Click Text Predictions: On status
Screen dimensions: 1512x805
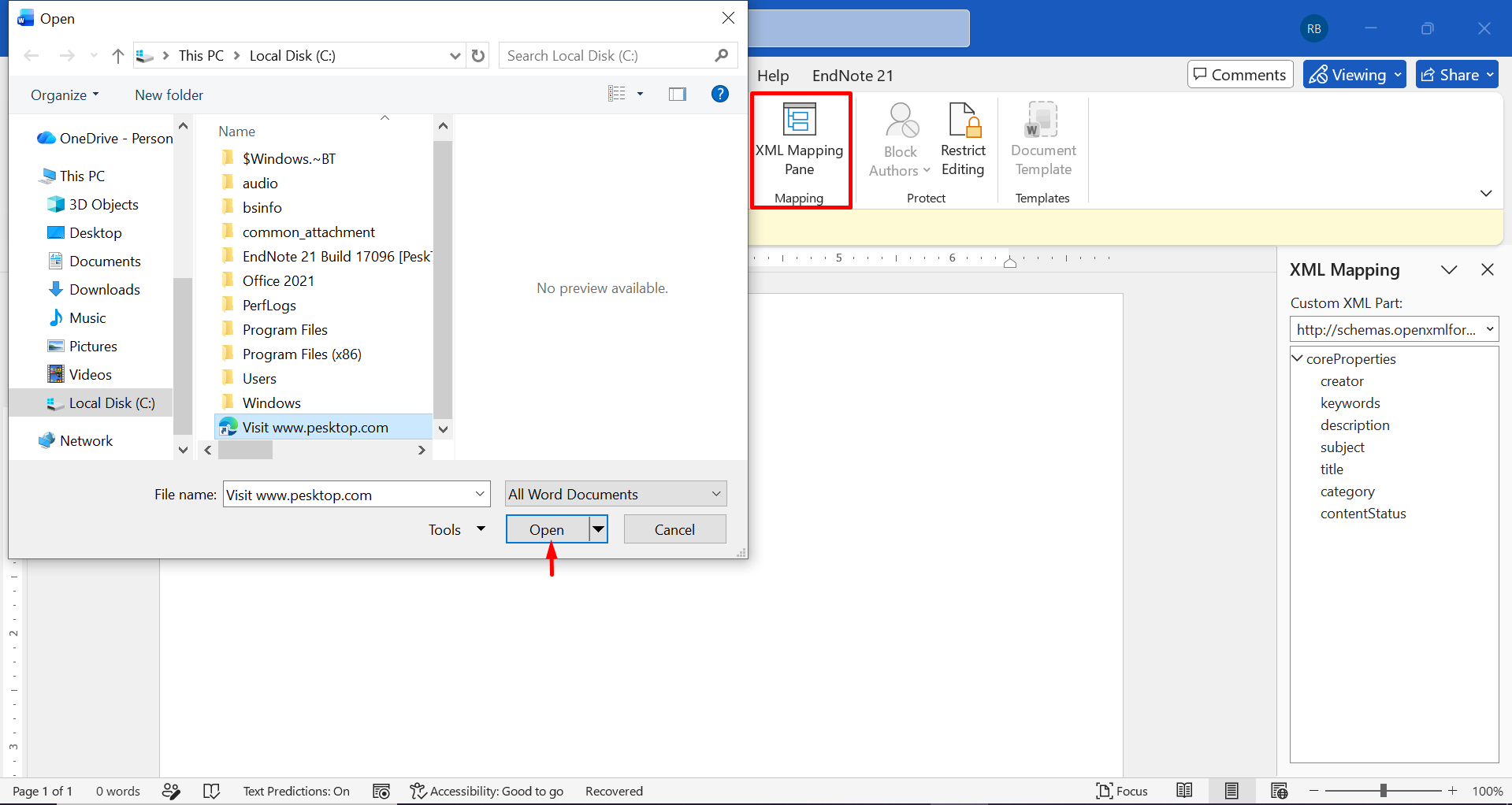295,791
